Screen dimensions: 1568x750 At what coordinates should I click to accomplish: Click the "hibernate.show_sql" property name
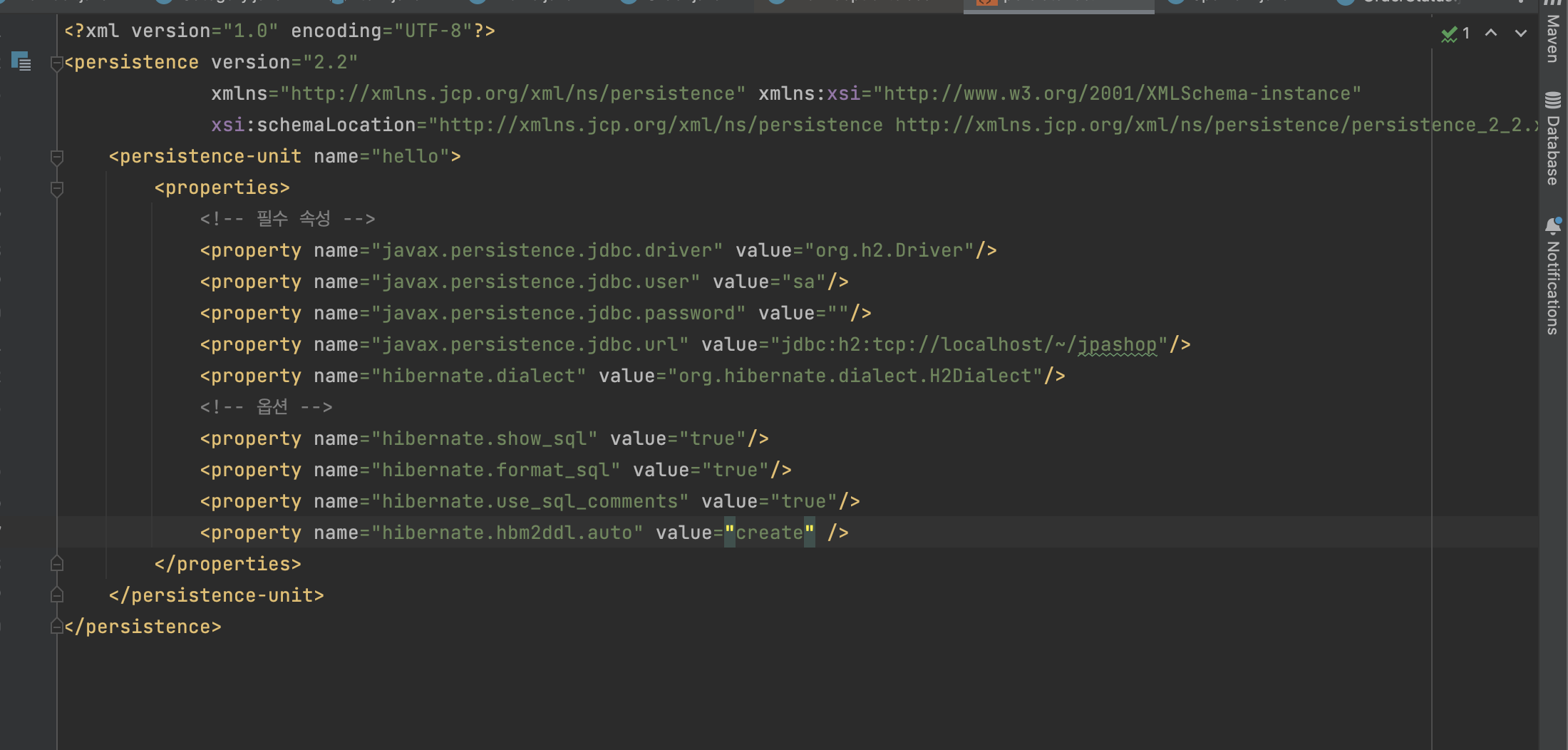click(x=484, y=439)
